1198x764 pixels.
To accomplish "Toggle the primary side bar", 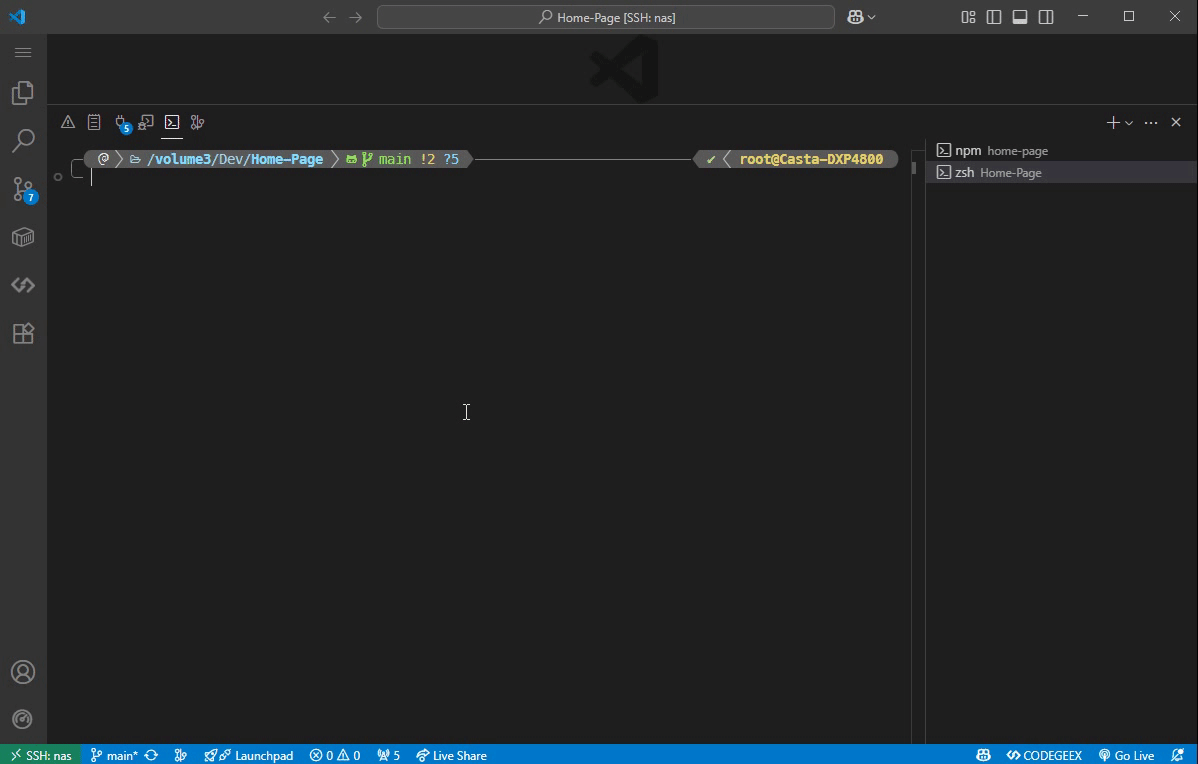I will [994, 17].
